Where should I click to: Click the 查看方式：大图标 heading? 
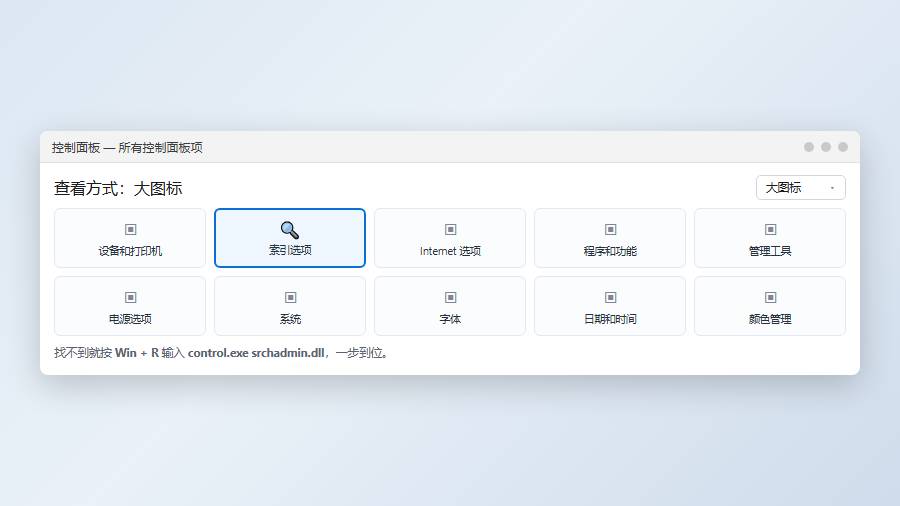(x=118, y=188)
